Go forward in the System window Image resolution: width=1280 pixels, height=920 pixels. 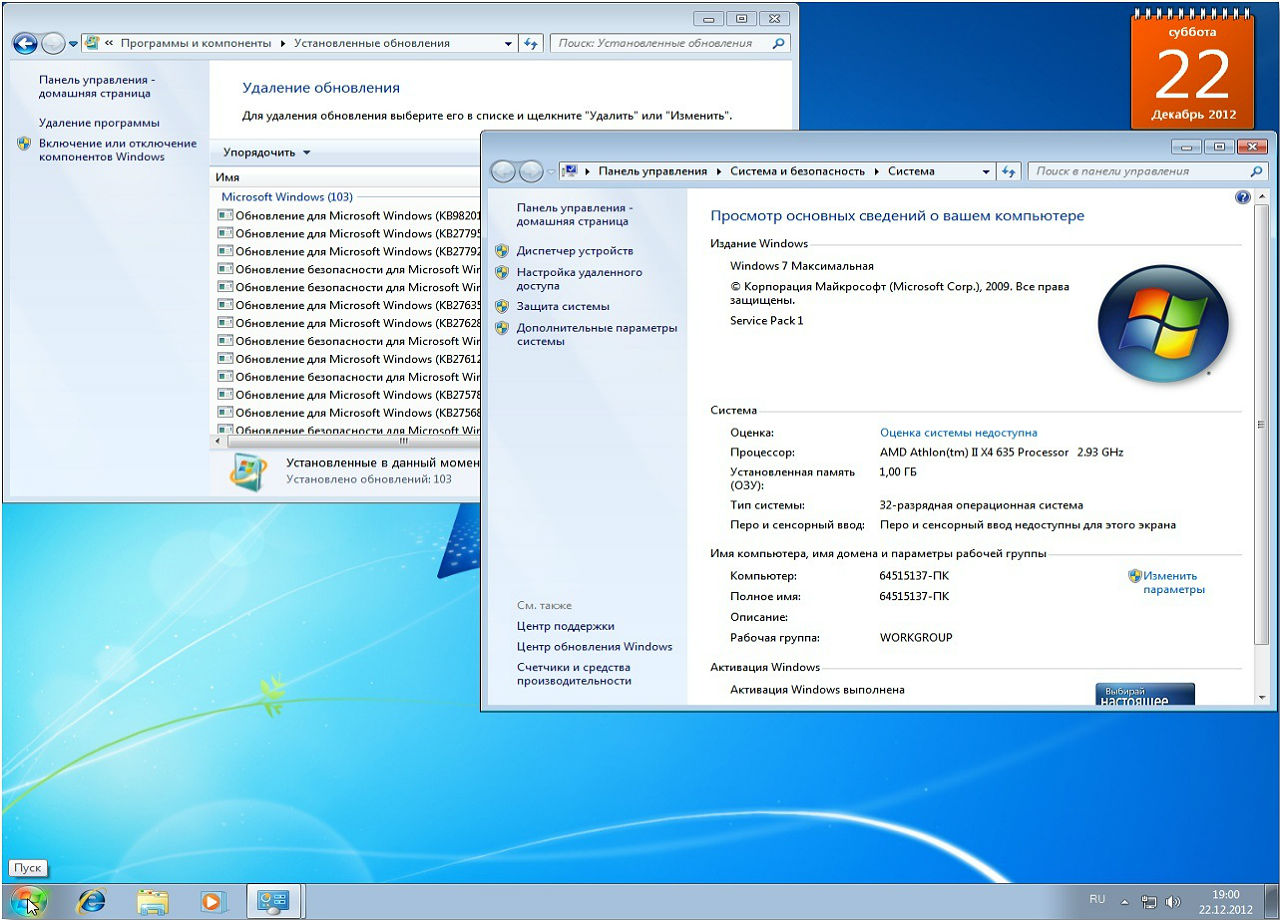pyautogui.click(x=531, y=171)
